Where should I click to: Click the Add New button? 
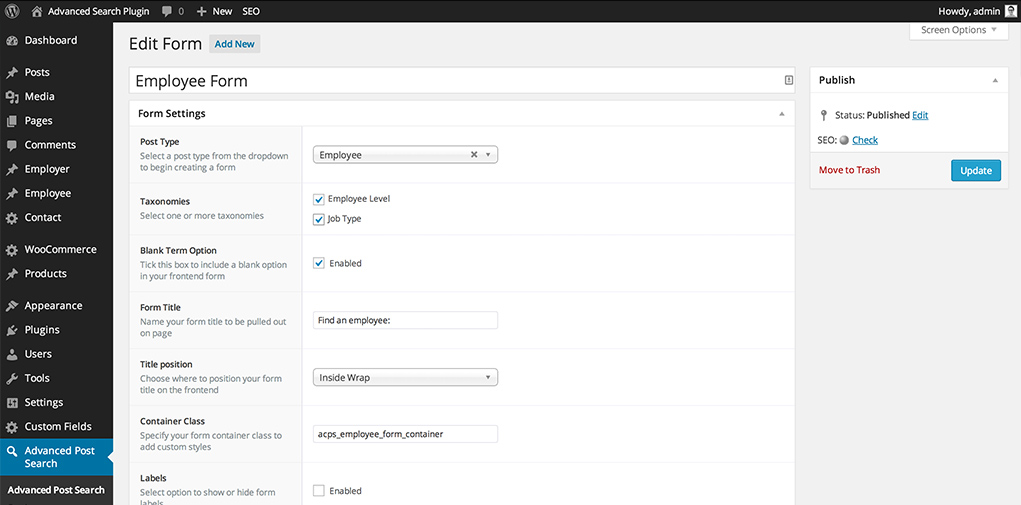(x=234, y=44)
